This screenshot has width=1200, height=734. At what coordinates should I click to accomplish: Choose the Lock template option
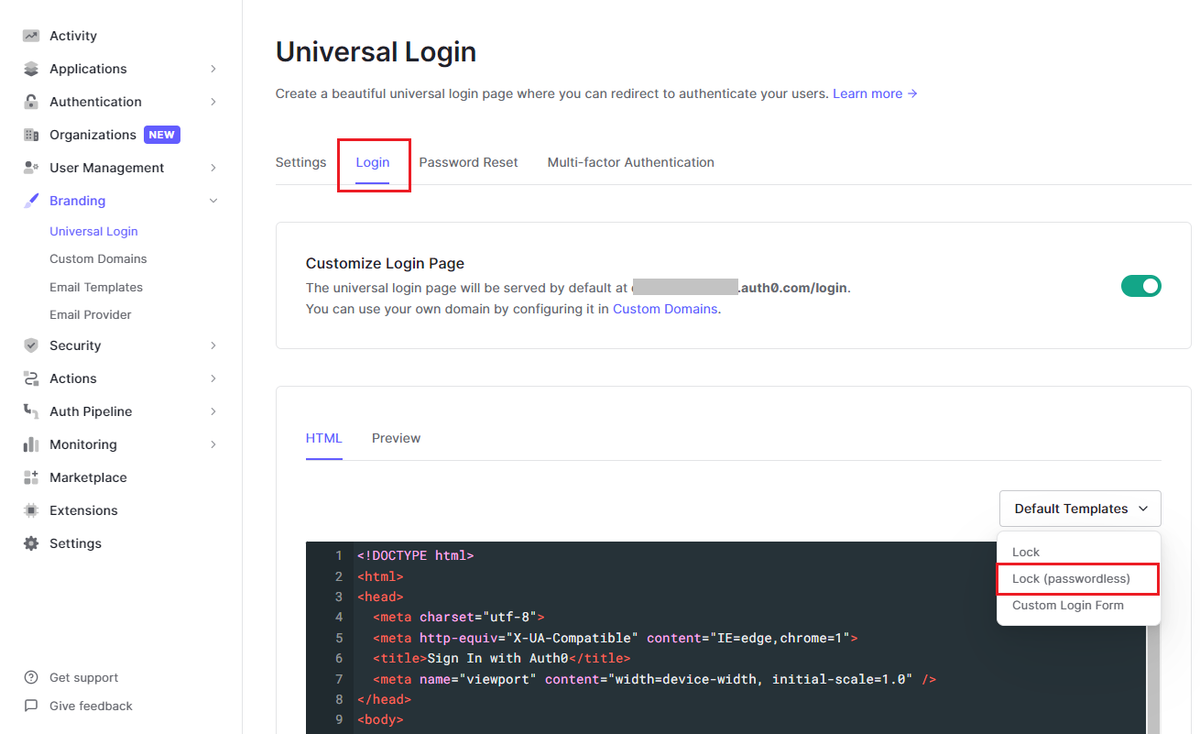coord(1026,552)
